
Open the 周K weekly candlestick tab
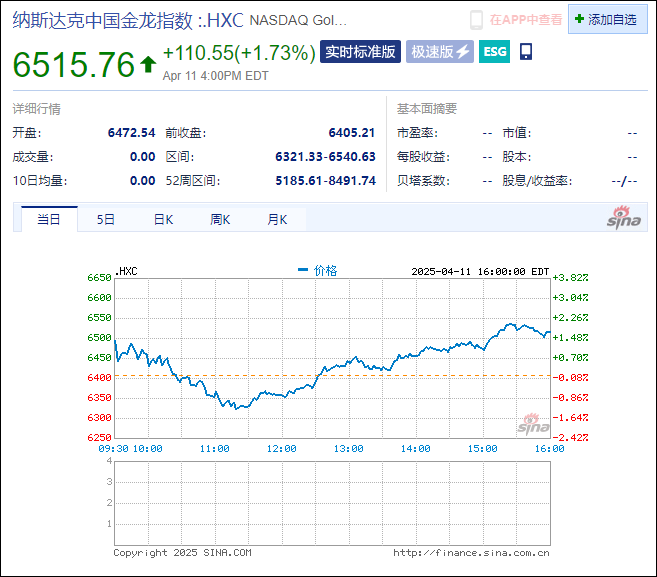point(220,219)
